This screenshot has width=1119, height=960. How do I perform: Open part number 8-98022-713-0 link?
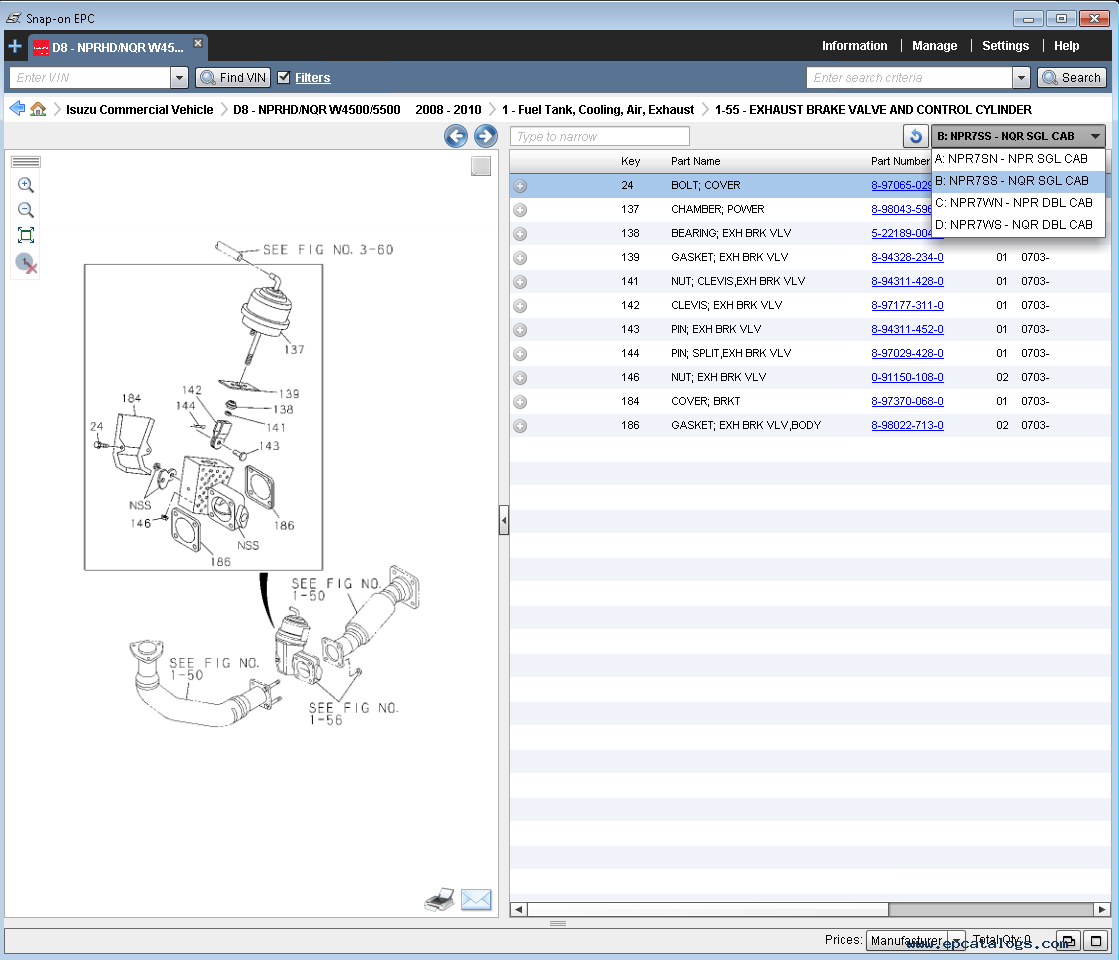coord(907,425)
